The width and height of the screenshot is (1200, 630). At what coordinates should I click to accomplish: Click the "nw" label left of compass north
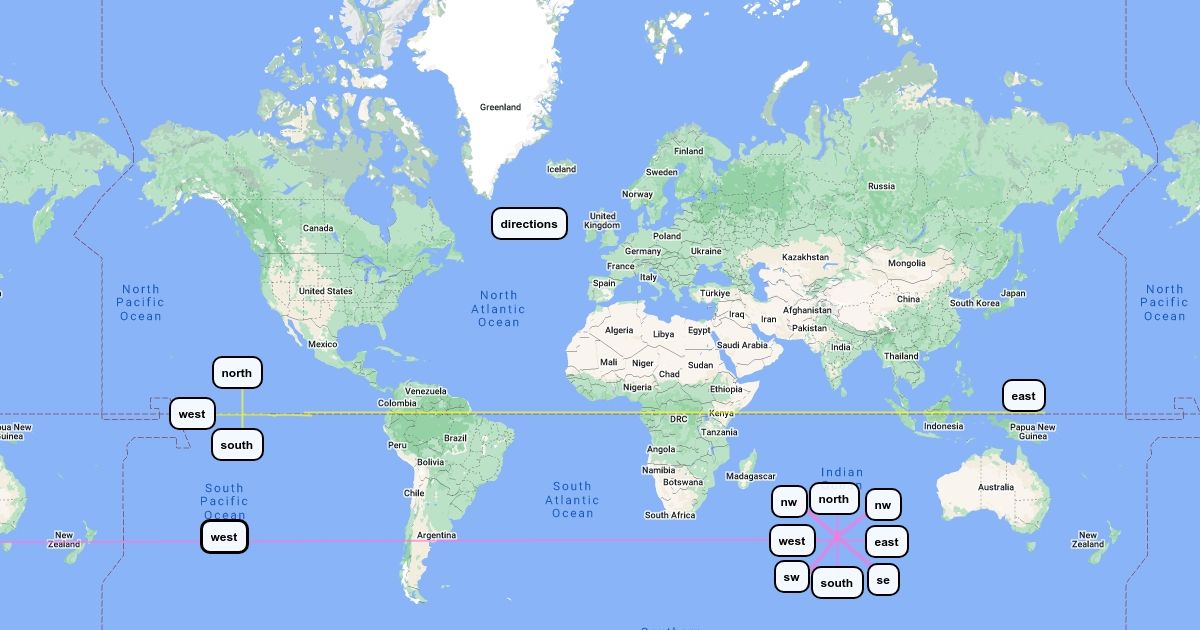click(789, 502)
